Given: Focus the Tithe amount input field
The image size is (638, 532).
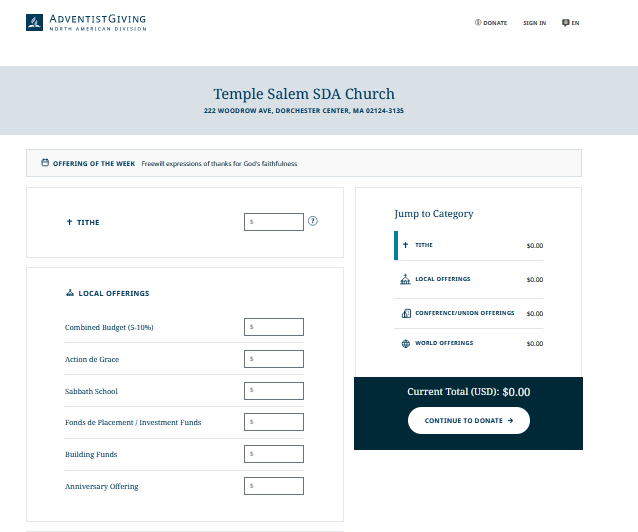Looking at the screenshot, I should coord(274,222).
